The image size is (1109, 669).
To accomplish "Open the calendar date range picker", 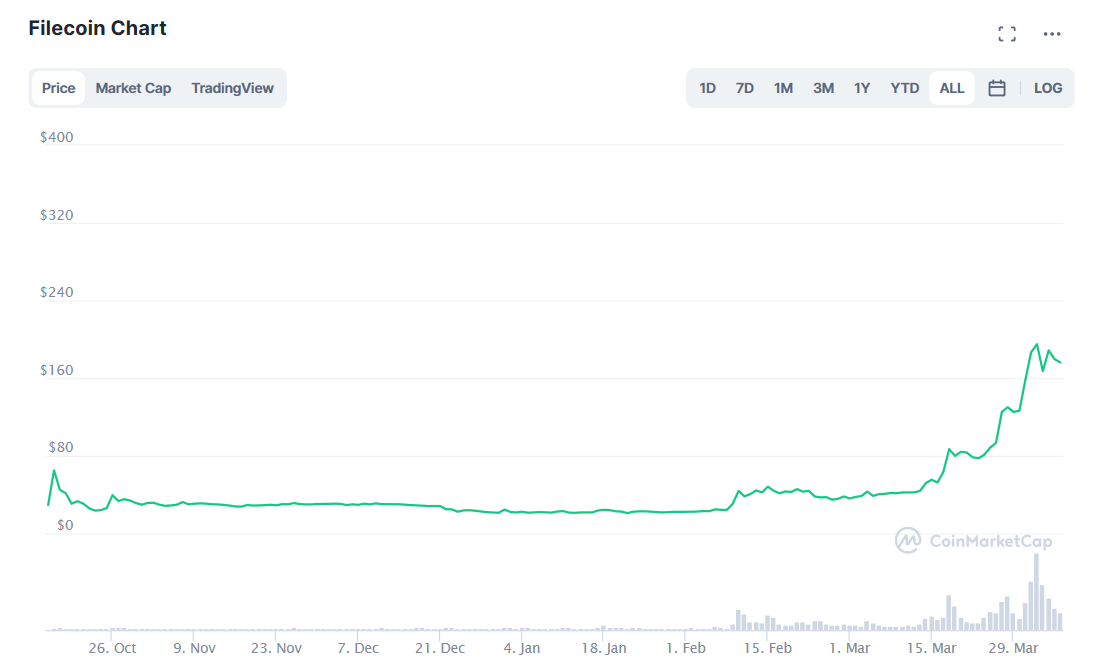I will [997, 88].
